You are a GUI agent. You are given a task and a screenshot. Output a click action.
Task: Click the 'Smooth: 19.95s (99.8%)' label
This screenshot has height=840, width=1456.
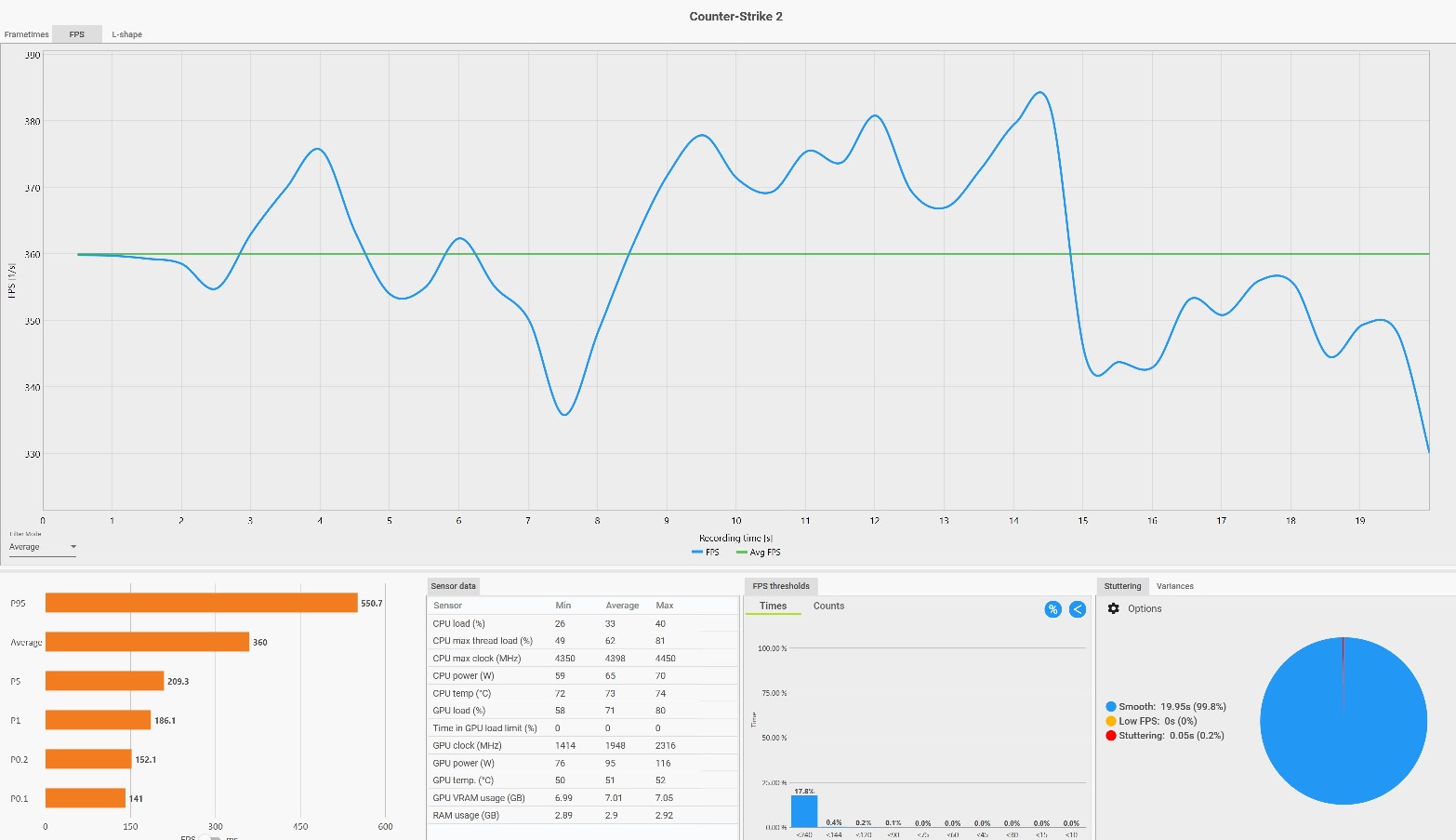(1172, 707)
